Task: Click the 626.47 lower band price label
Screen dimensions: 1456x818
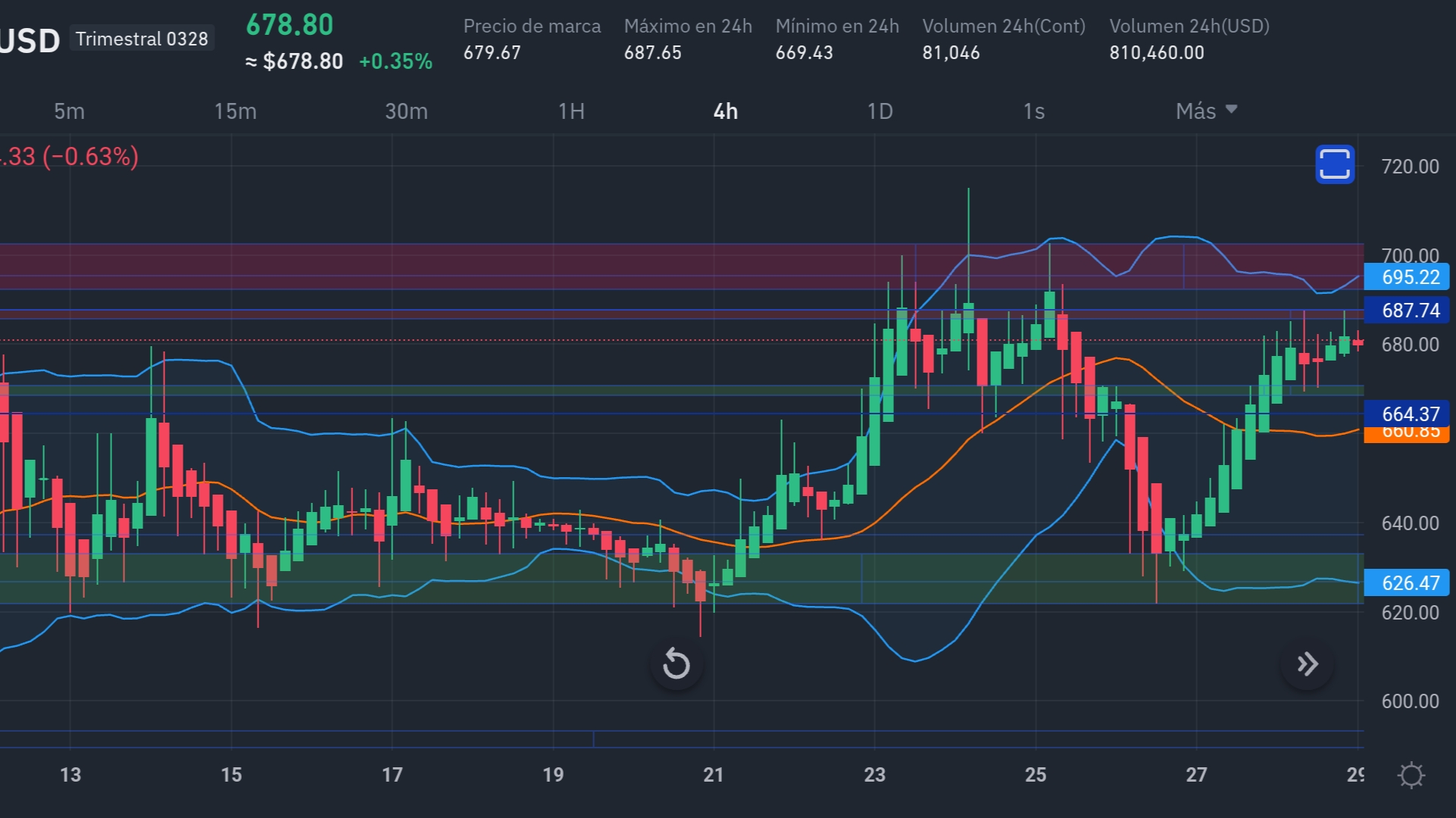Action: 1407,582
